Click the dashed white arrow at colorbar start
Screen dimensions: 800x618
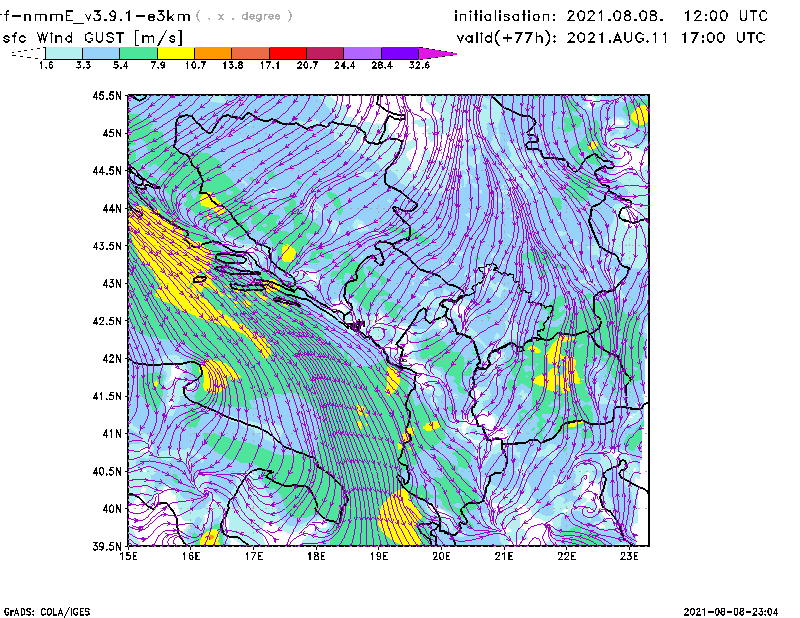[28, 53]
